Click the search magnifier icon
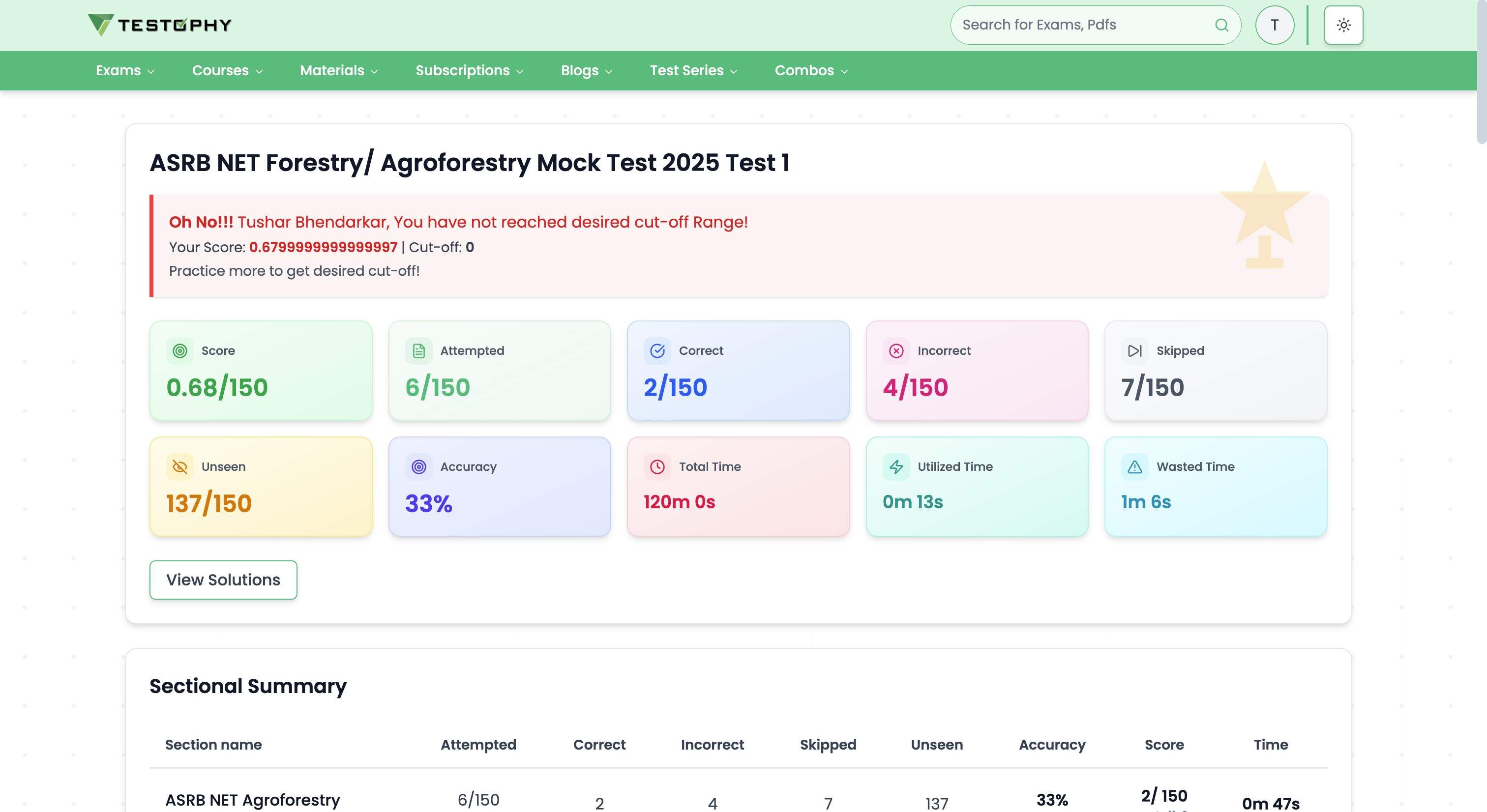This screenshot has height=812, width=1487. pos(1221,25)
